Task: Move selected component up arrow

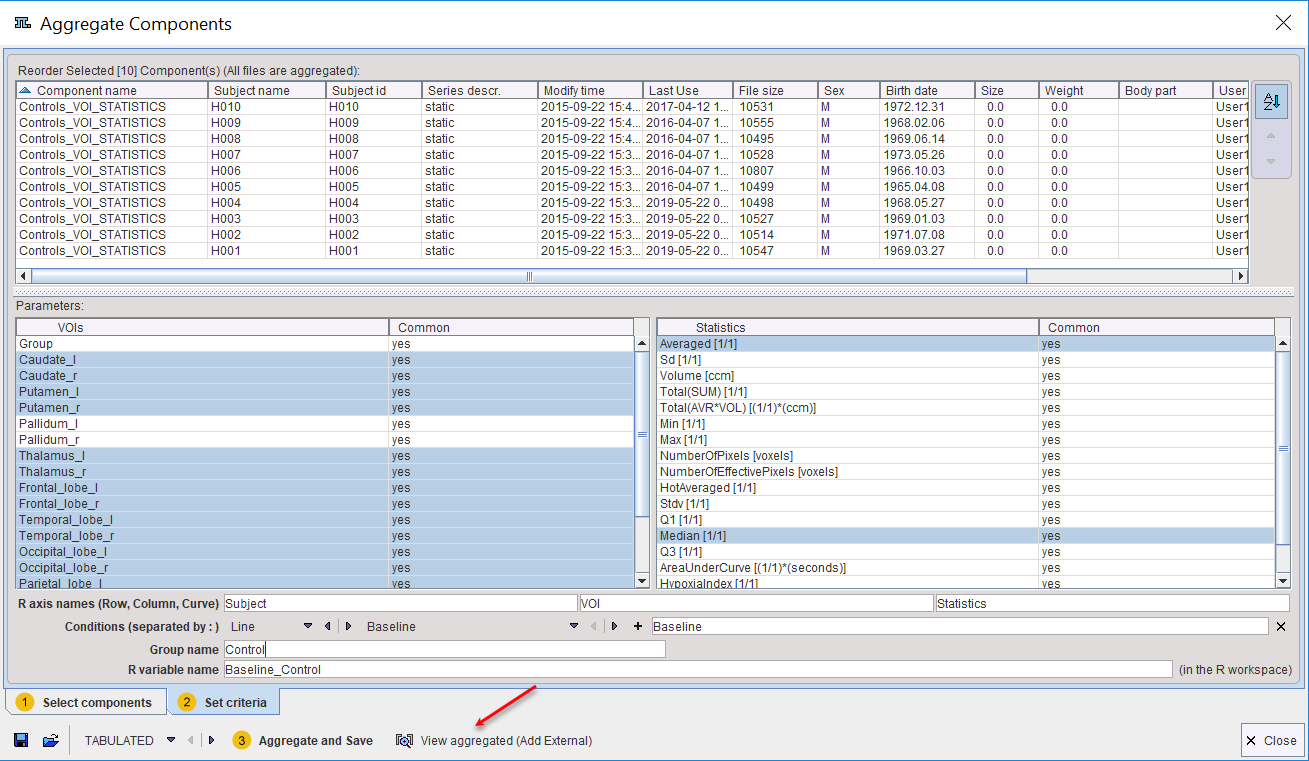Action: (x=1271, y=137)
